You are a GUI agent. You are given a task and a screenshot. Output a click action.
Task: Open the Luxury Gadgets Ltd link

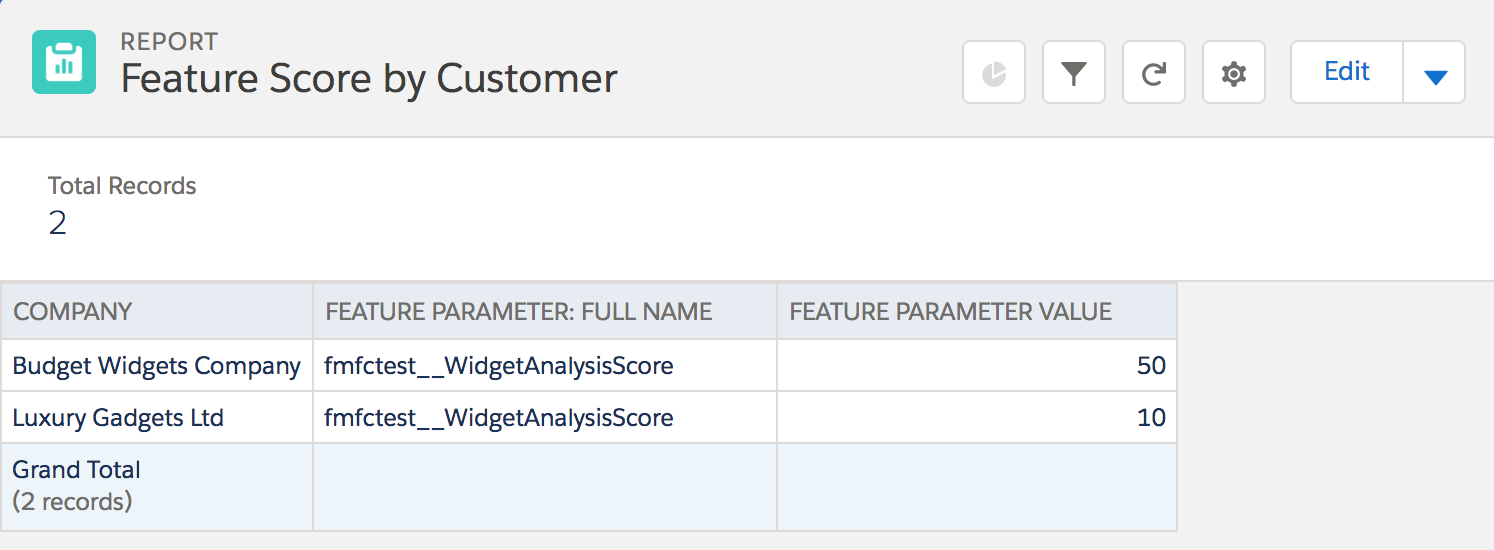(118, 417)
